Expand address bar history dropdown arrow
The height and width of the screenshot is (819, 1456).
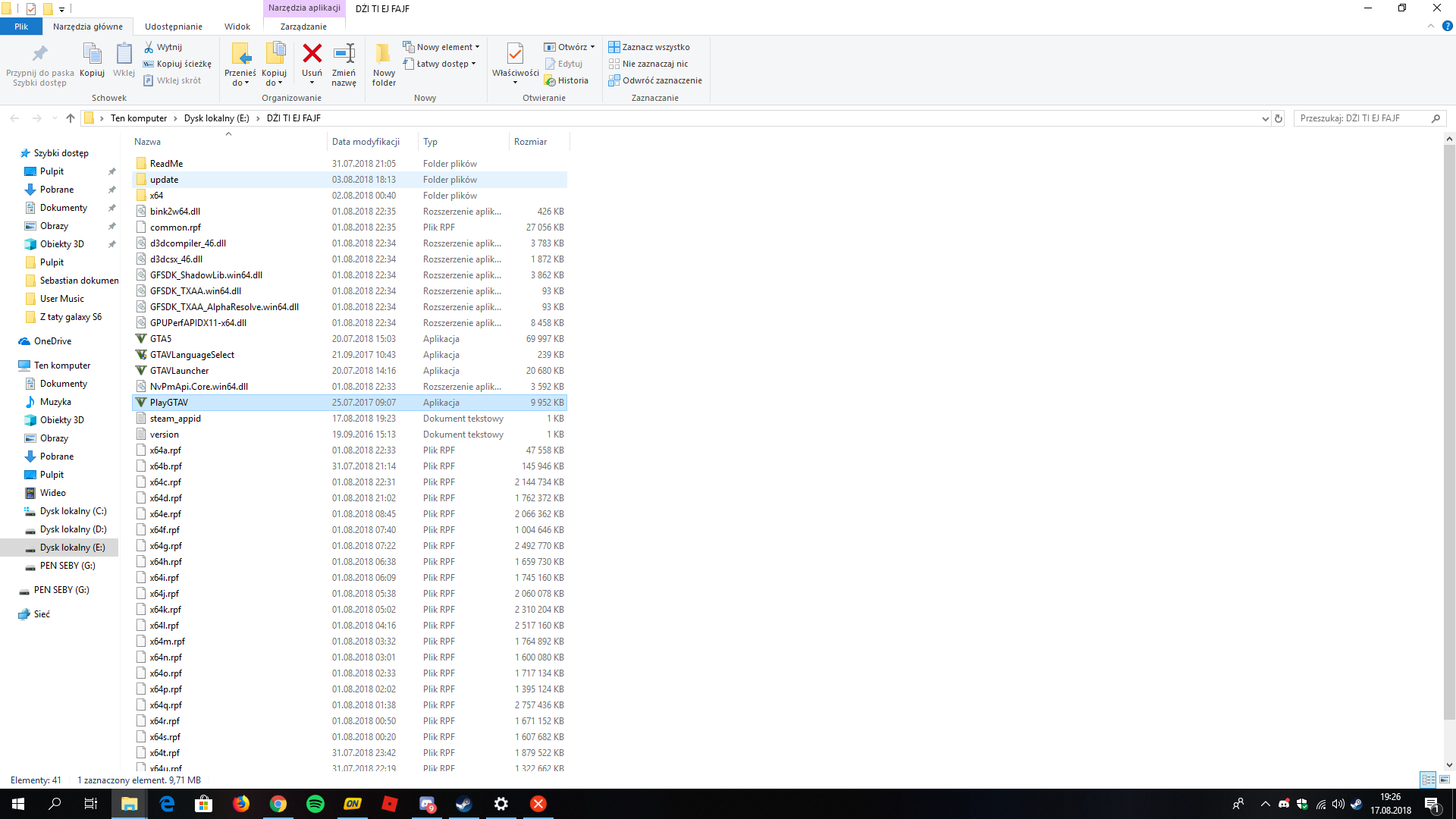click(1265, 118)
